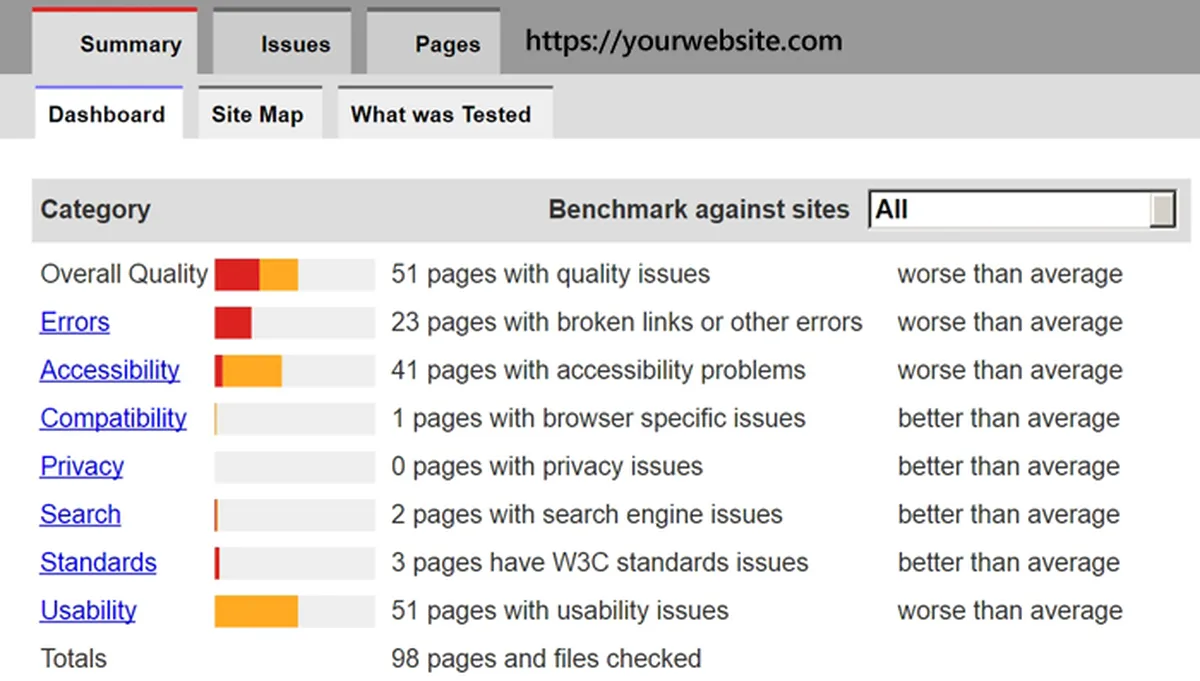Click the https://yourwebsite.com URL text
This screenshot has height=681, width=1200.
click(684, 41)
